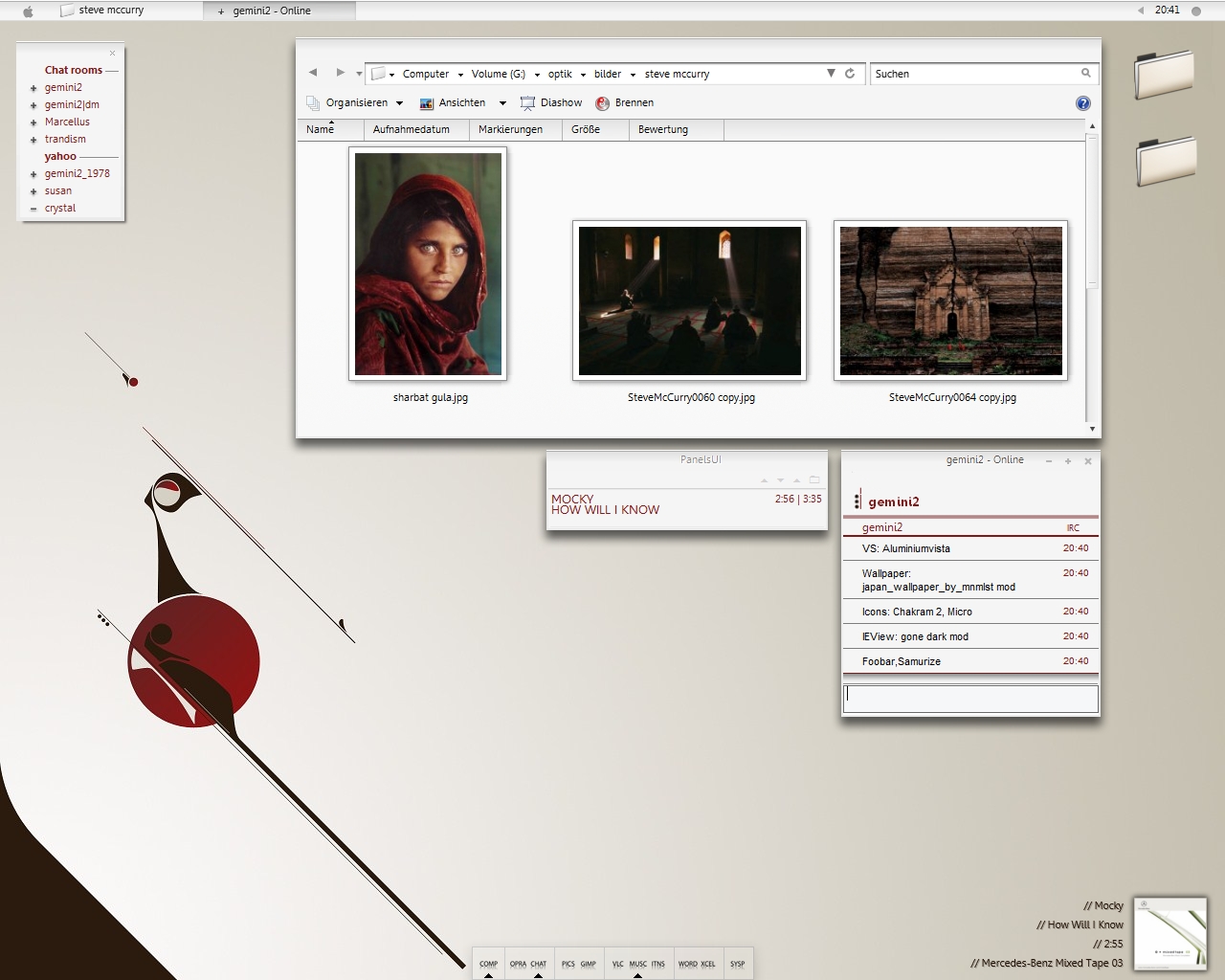
Task: Launch VLC from the bottom dock
Action: click(617, 964)
